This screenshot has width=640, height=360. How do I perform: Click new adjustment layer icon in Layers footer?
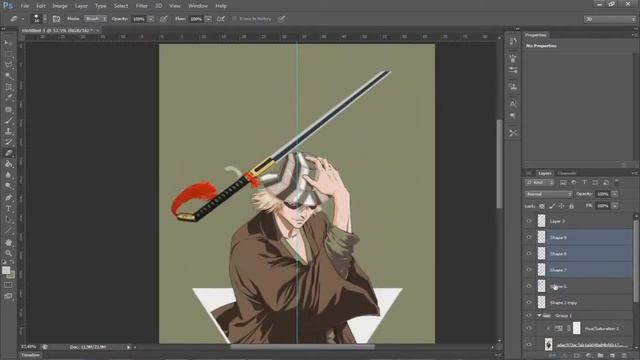click(x=589, y=356)
